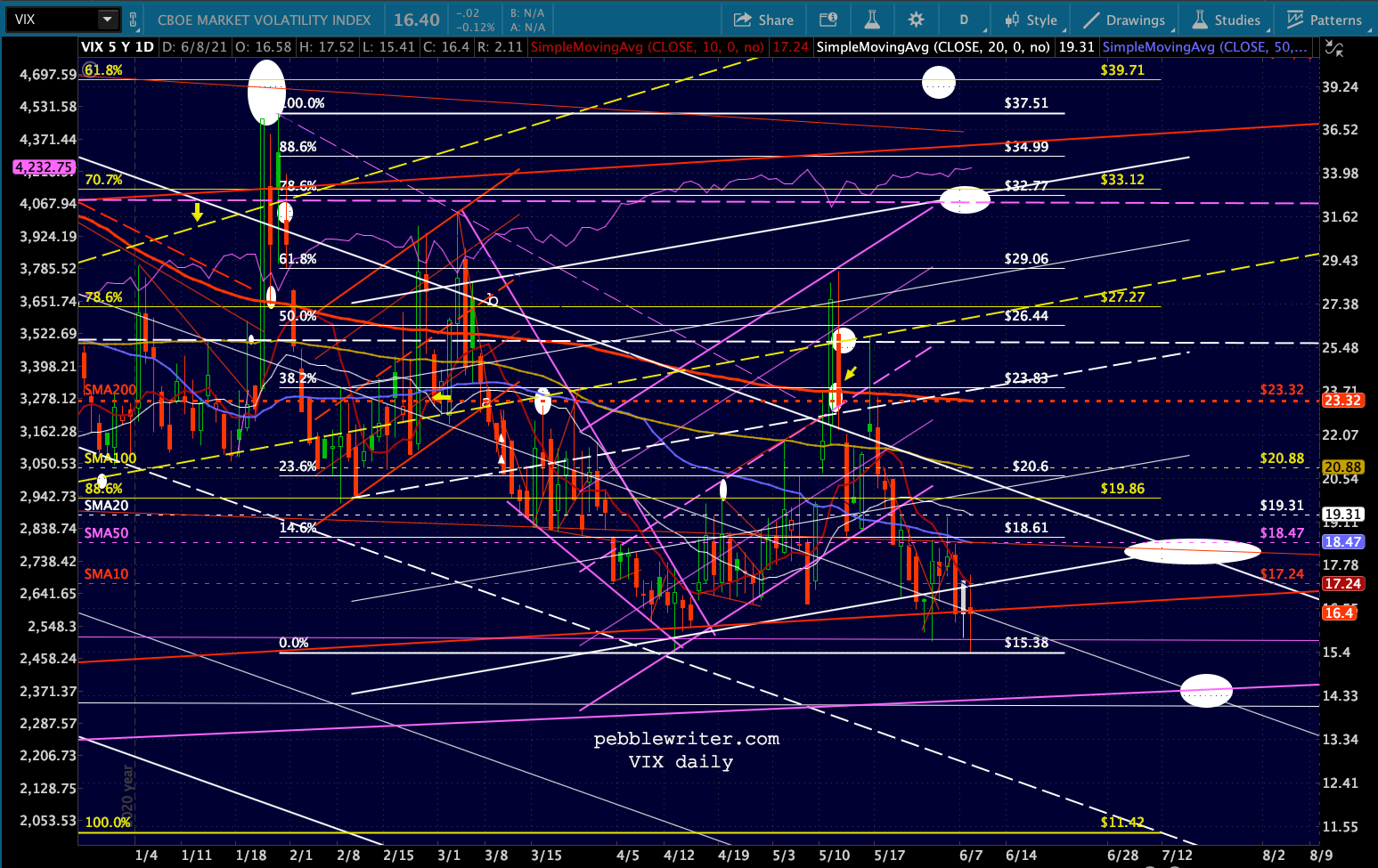The height and width of the screenshot is (868, 1378).
Task: Change the D daily aggregation period
Action: pos(964,20)
